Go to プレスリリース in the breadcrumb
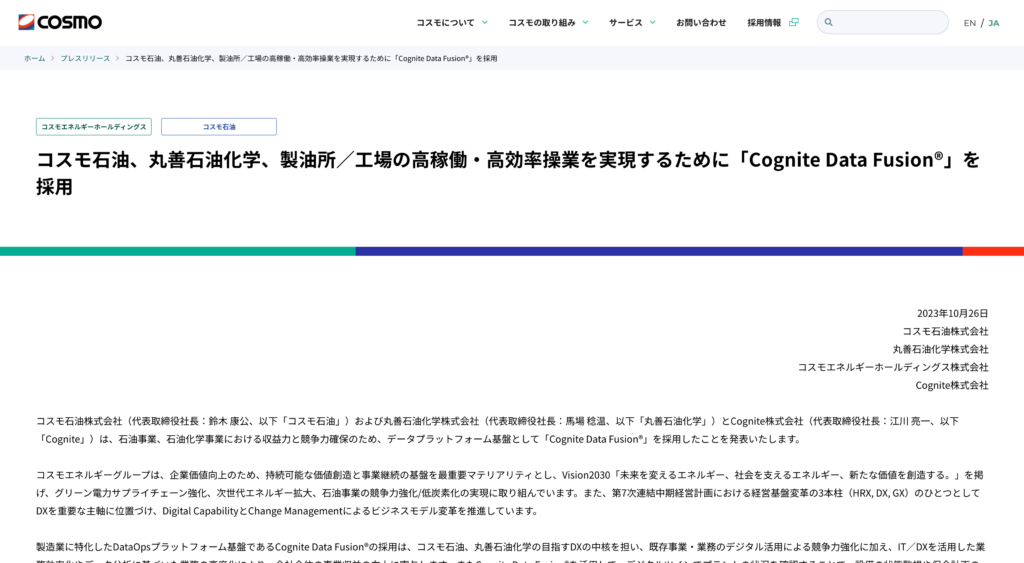1024x563 pixels. 85,58
